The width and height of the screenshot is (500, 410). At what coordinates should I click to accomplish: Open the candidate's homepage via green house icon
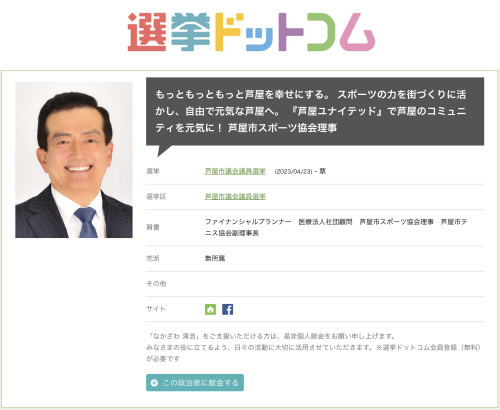210,309
